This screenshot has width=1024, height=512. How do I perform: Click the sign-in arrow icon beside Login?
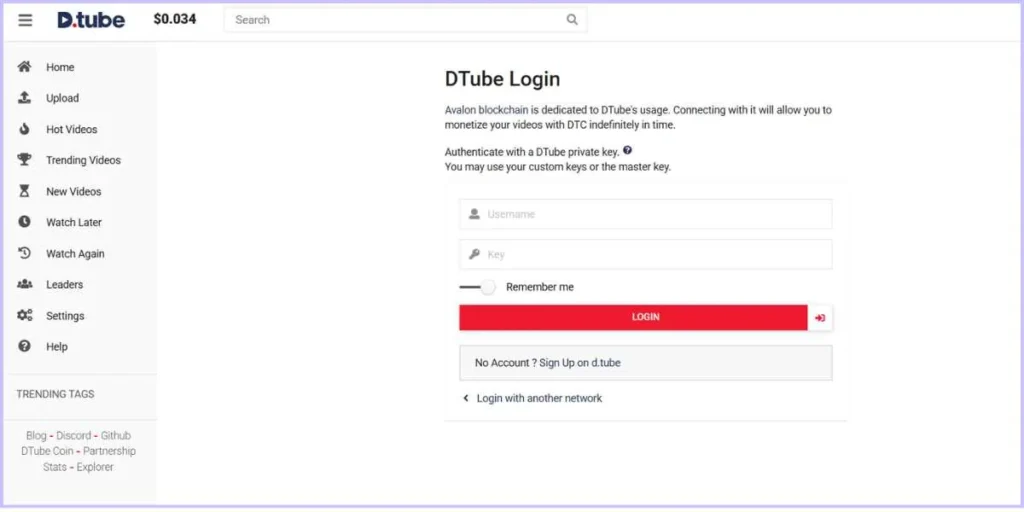[820, 318]
